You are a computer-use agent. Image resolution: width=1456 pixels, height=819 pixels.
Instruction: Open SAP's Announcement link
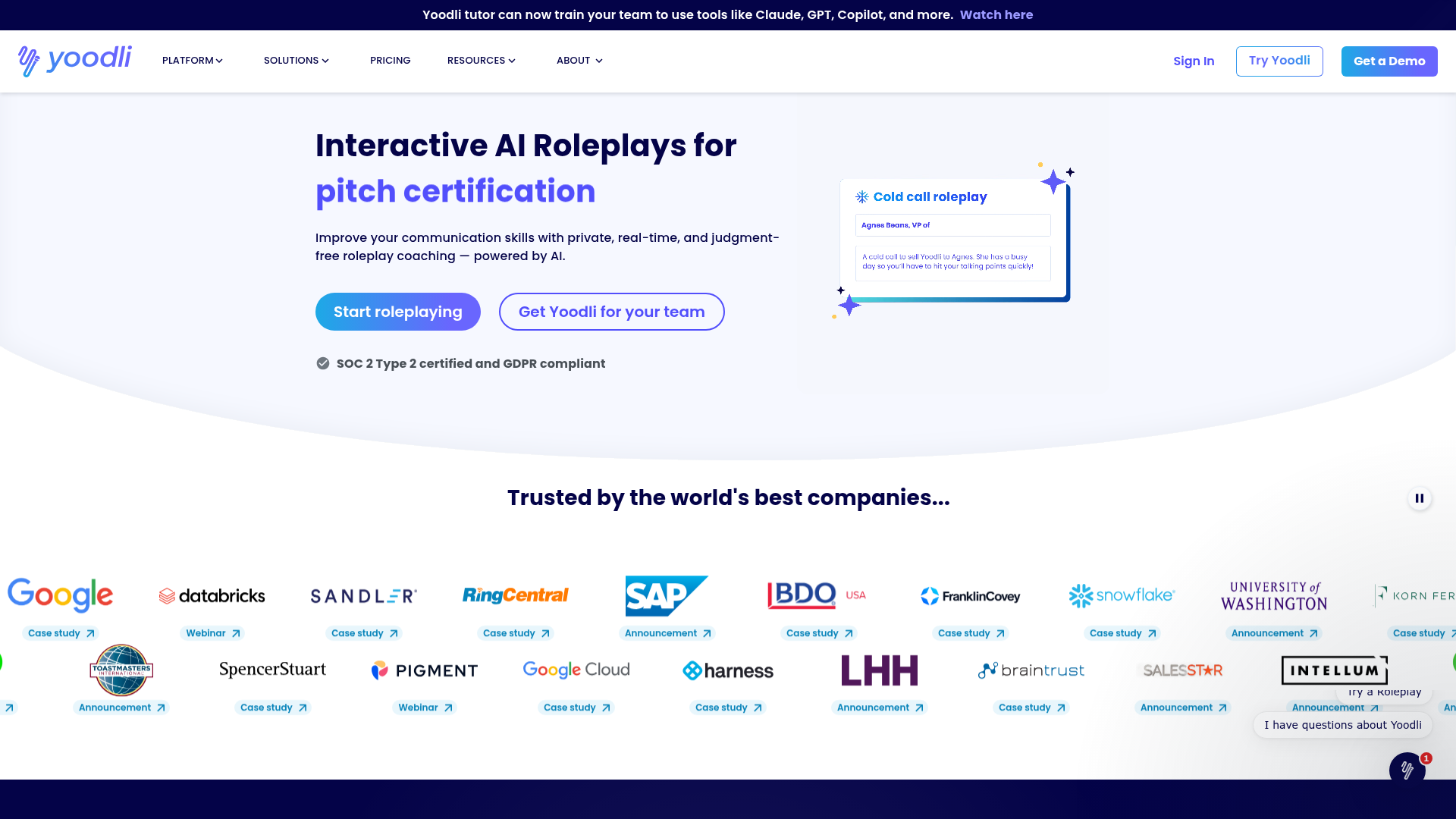point(667,633)
